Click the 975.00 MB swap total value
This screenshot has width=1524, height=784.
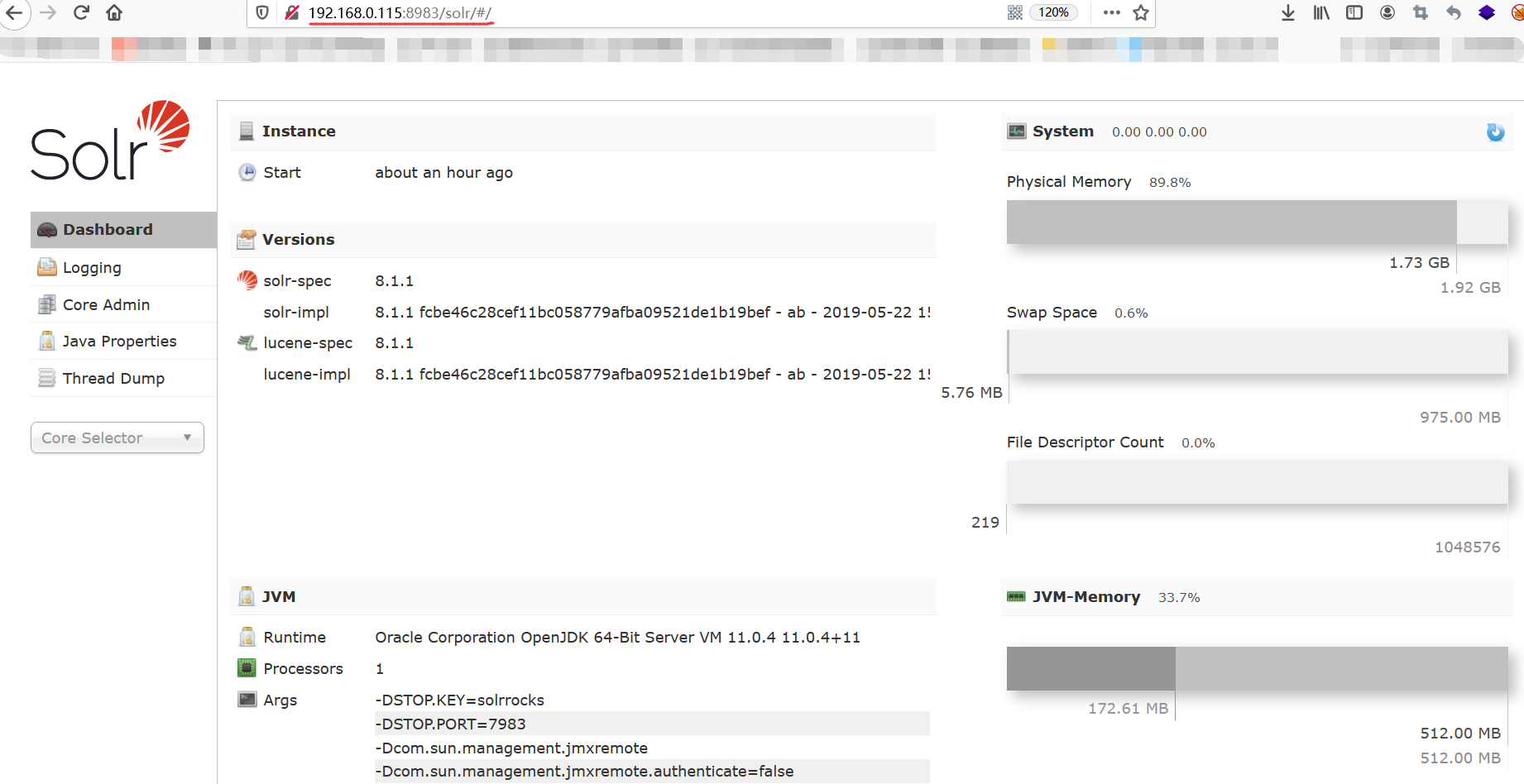[x=1460, y=417]
